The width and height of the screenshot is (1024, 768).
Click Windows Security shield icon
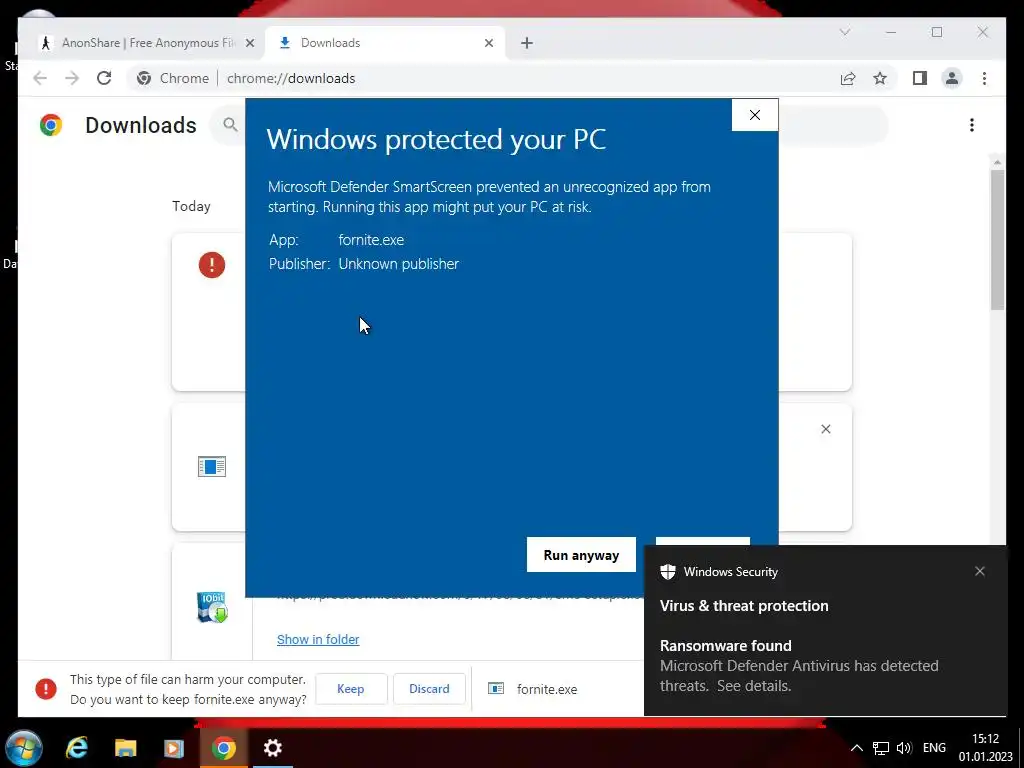coord(667,571)
